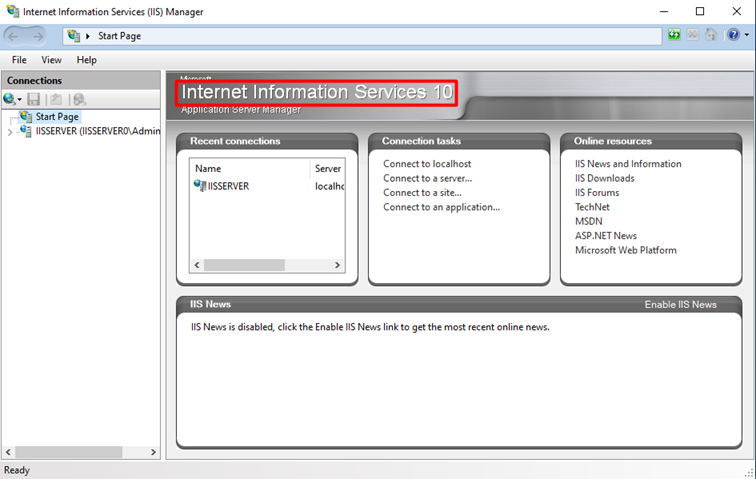Click the Up icon in Connections toolbar

(x=56, y=99)
